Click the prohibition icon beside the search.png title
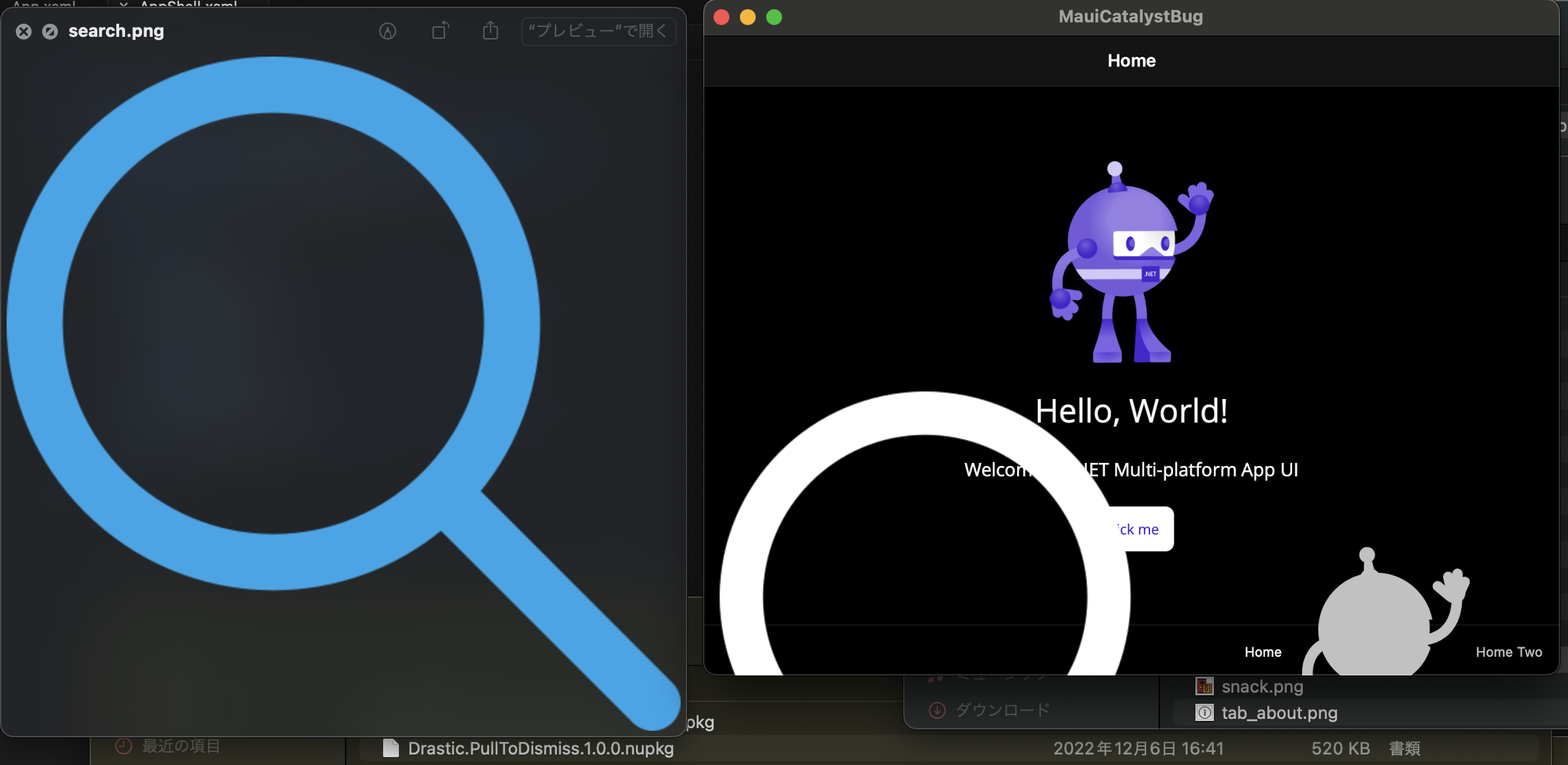The height and width of the screenshot is (765, 1568). click(49, 31)
